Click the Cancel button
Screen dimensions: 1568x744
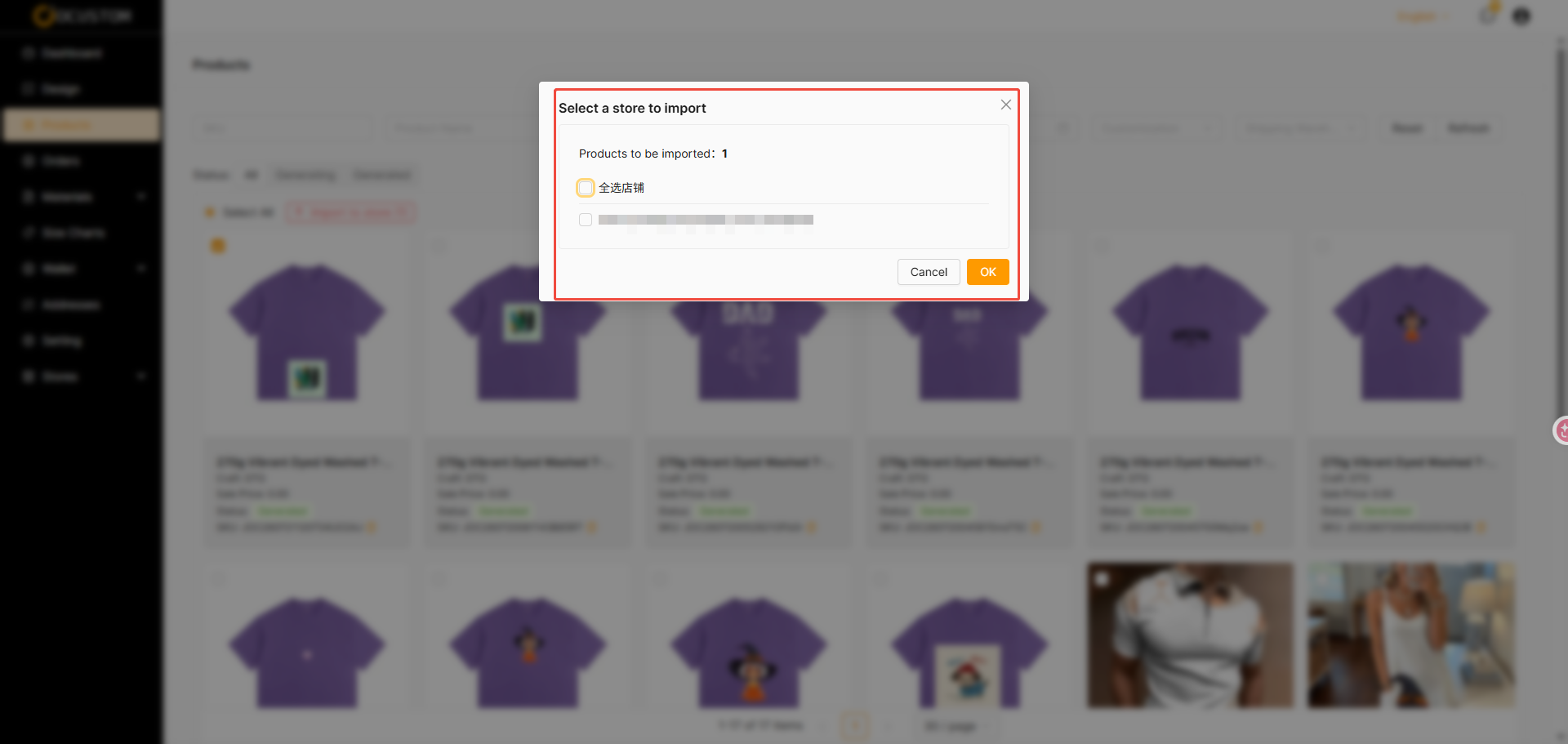point(929,272)
